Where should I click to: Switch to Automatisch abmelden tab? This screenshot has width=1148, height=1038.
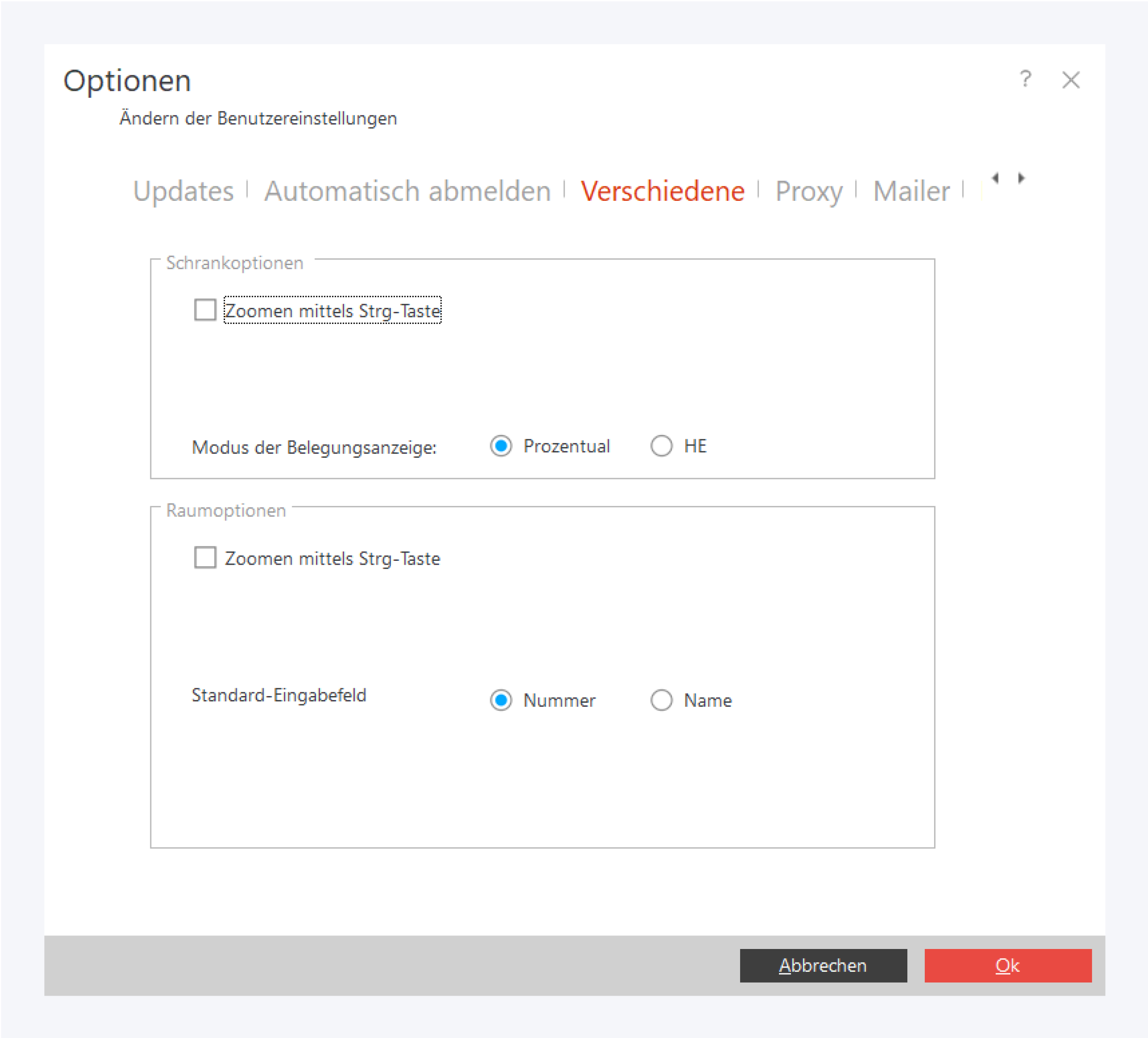pos(407,191)
